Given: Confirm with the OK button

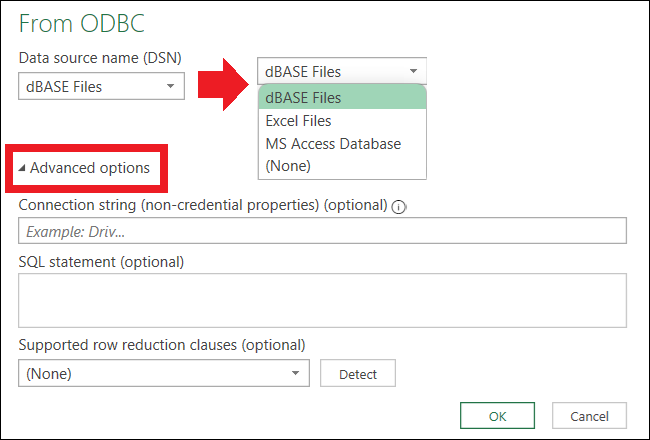Looking at the screenshot, I should pos(497,416).
